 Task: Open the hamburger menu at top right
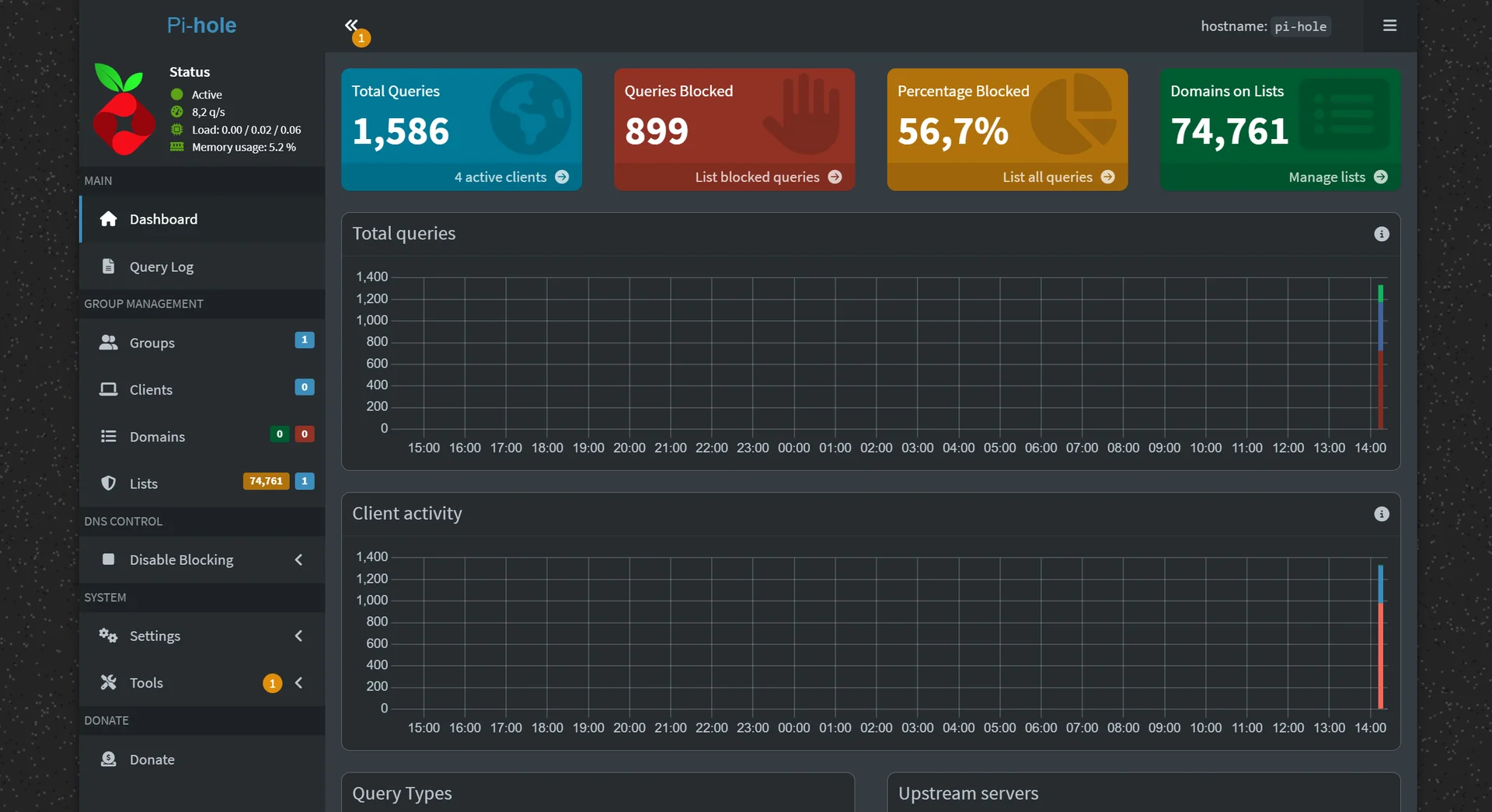[x=1389, y=26]
